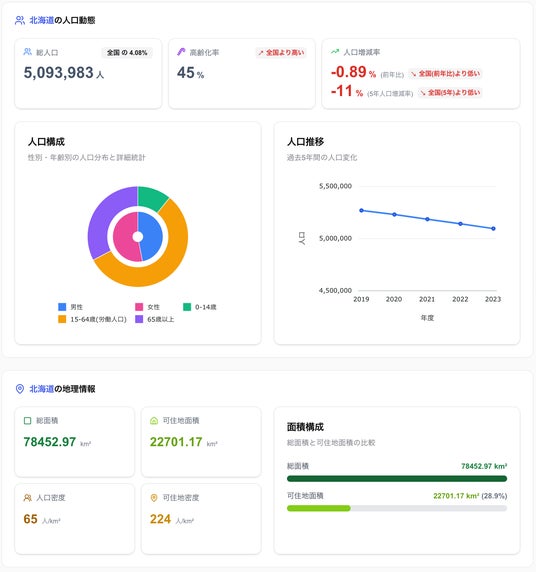Click the people icon beside 北海道の人口動態
The image size is (536, 572).
point(20,20)
